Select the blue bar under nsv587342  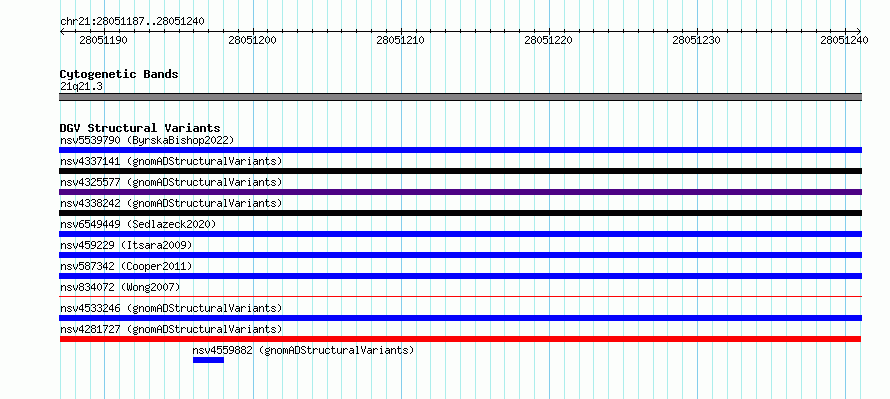coord(460,276)
